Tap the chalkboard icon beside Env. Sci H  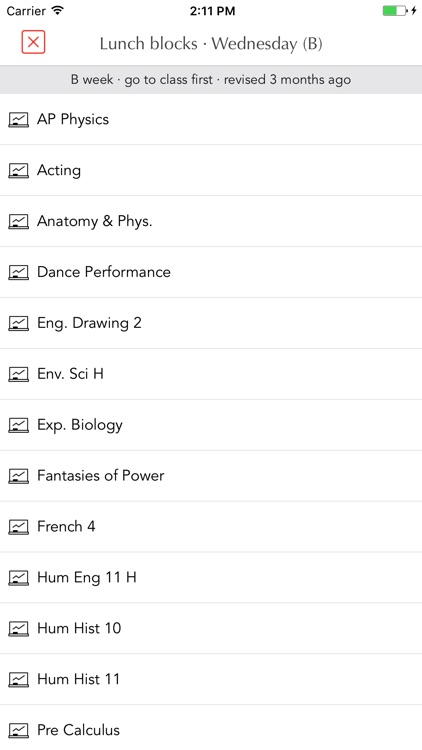click(x=18, y=374)
